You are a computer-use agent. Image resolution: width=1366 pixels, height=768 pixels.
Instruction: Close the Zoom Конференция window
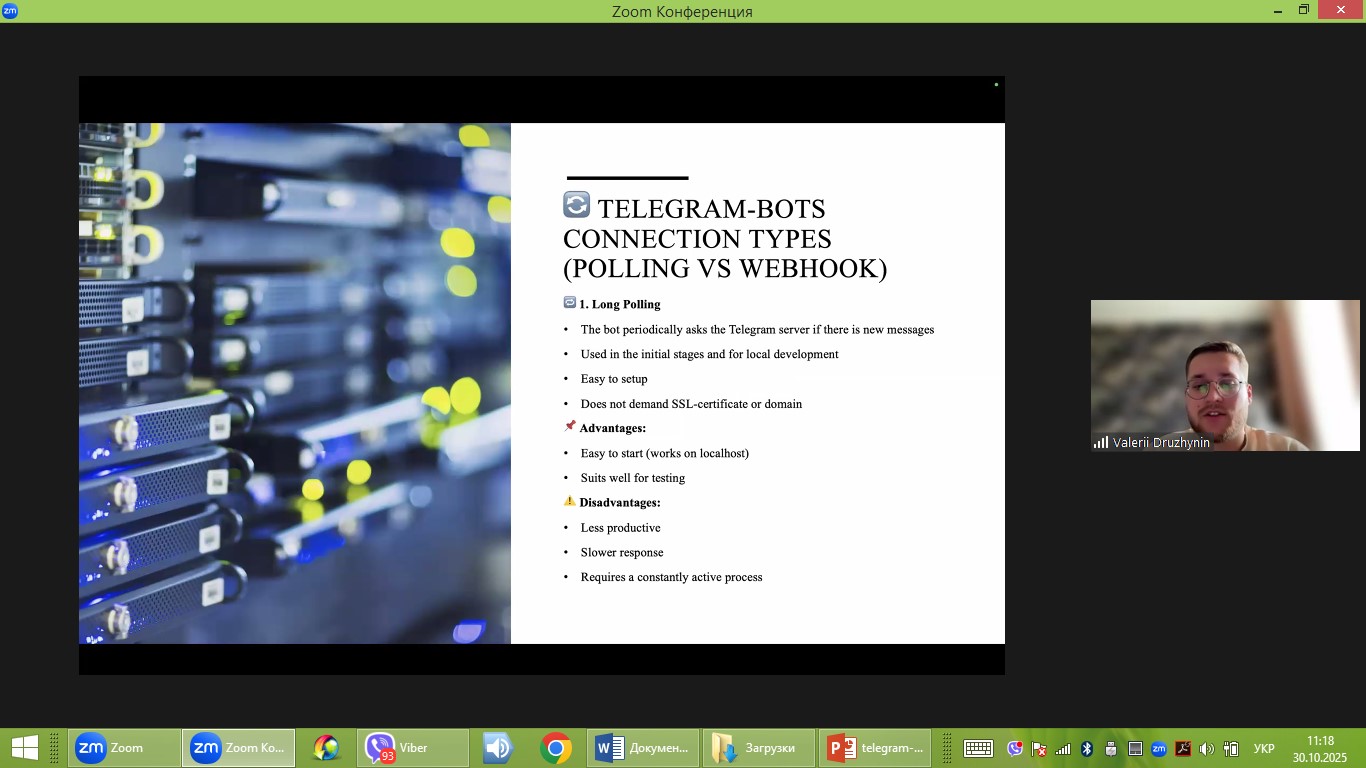click(x=1341, y=11)
